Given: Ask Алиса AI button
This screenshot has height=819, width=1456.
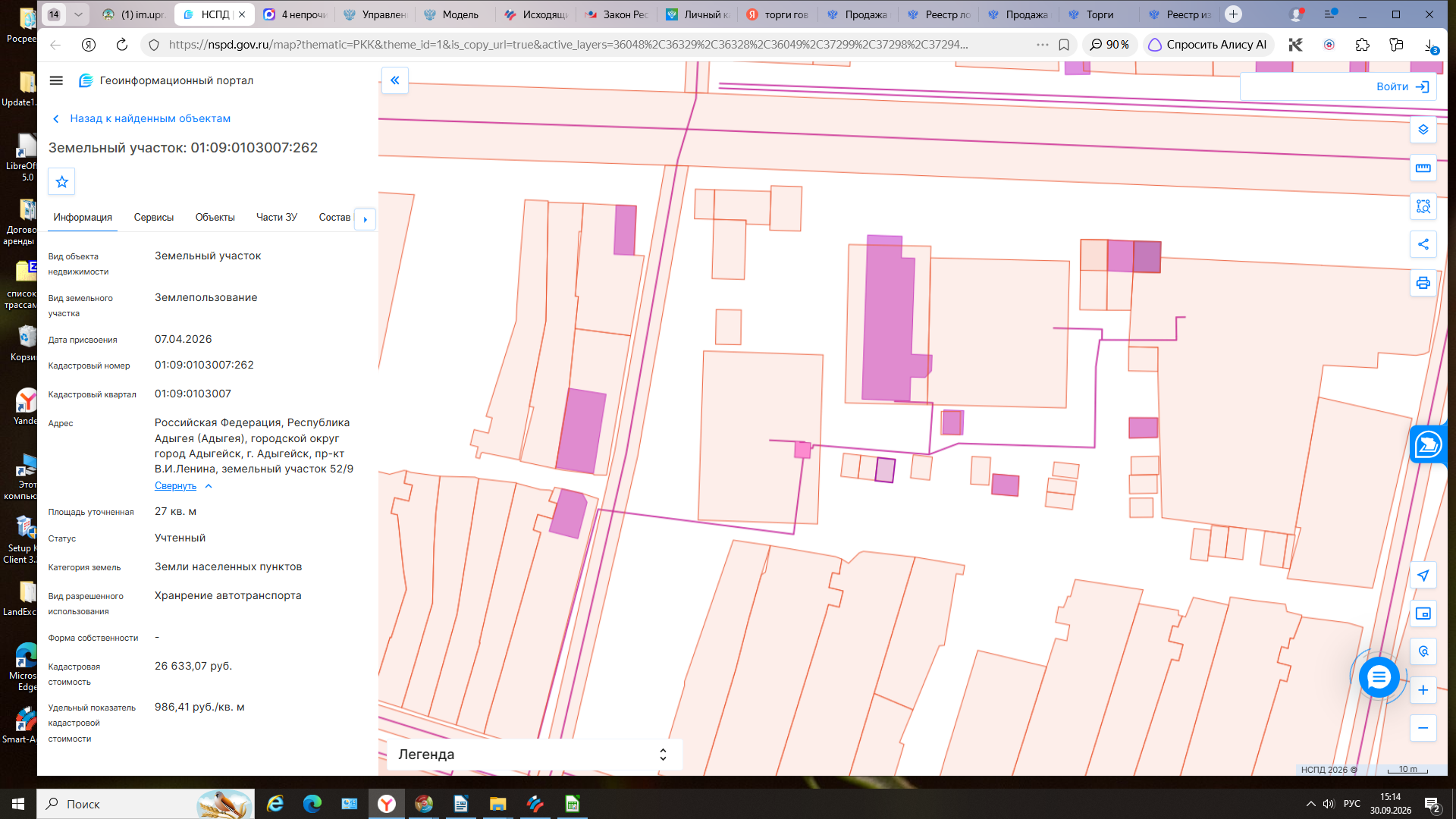Looking at the screenshot, I should coord(1208,45).
